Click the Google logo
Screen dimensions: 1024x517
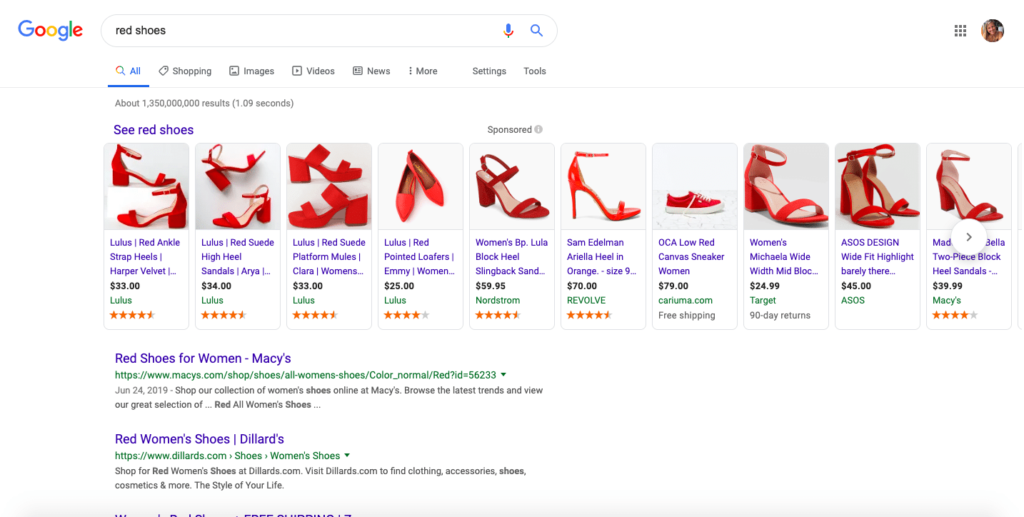[x=50, y=31]
